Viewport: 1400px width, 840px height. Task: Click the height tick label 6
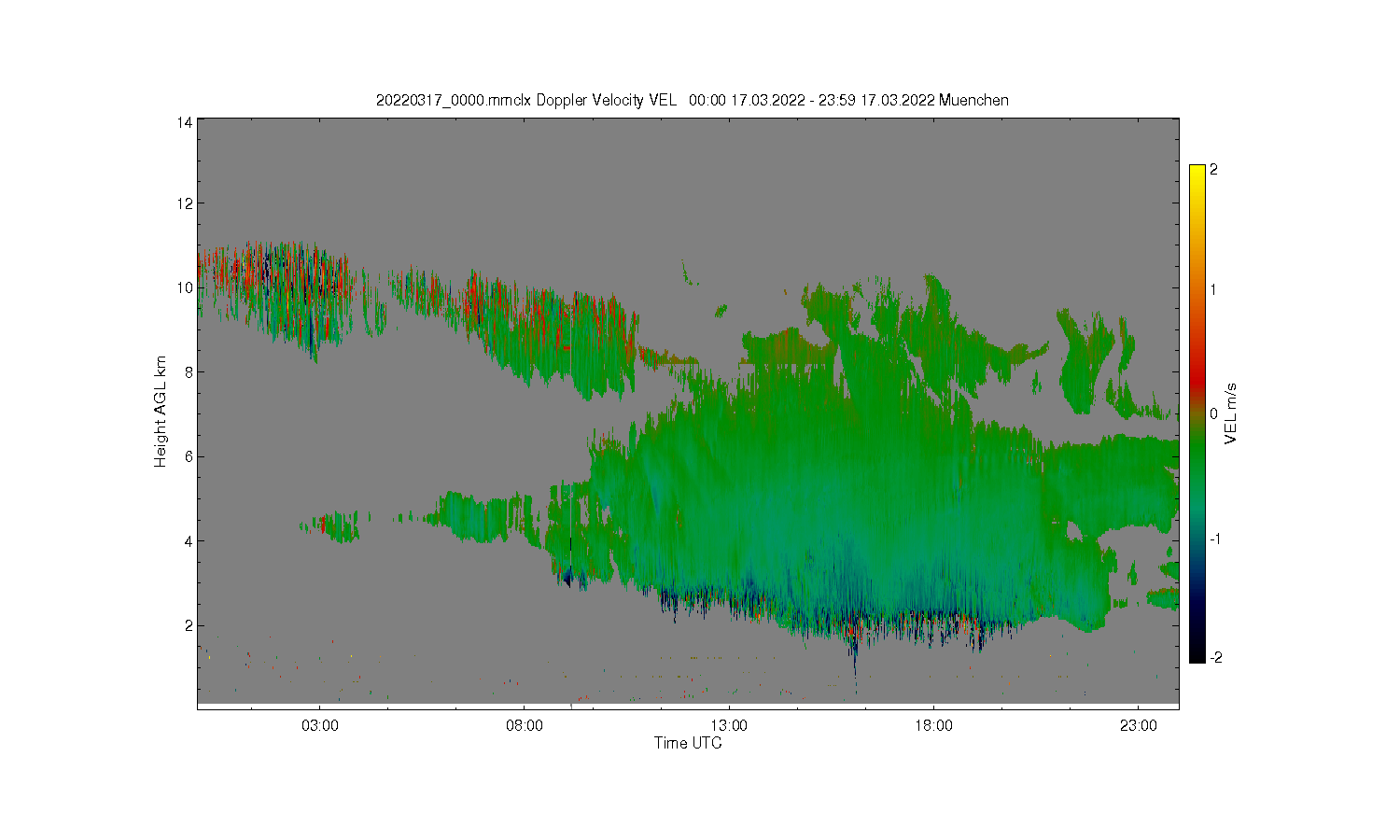tap(189, 456)
